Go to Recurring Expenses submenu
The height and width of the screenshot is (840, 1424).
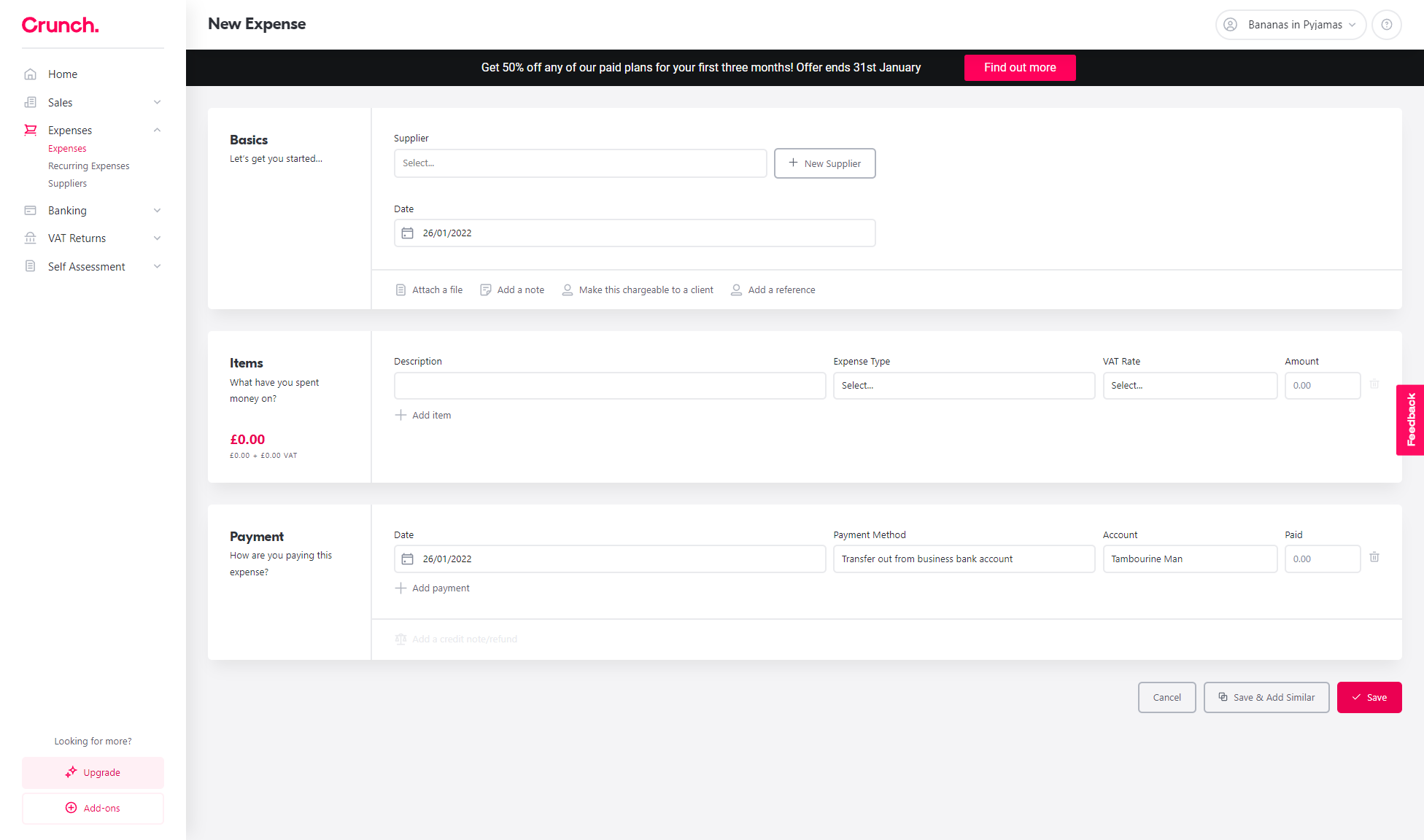click(89, 166)
